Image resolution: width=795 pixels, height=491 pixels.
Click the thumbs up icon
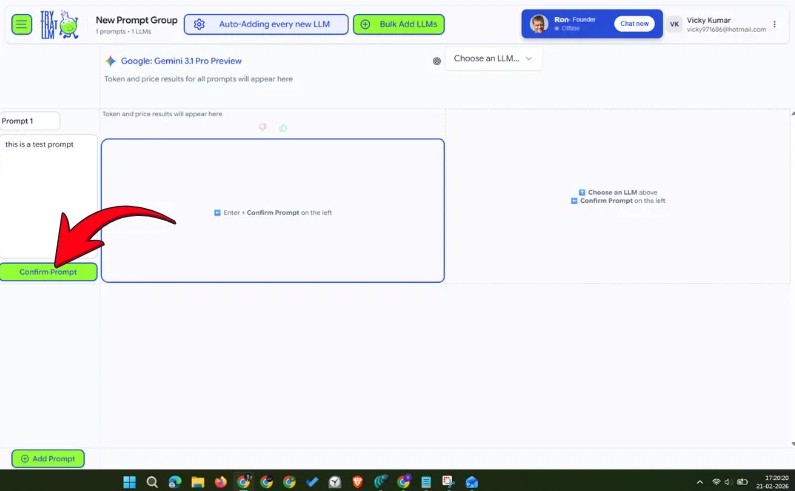283,127
